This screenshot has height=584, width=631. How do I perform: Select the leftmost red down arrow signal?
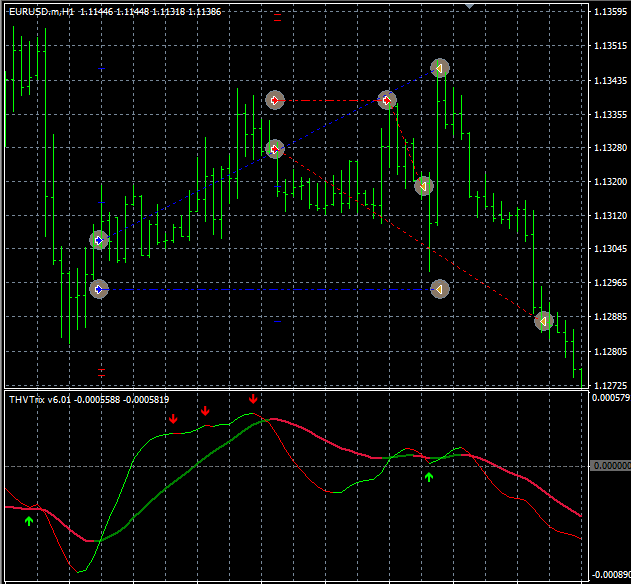point(173,419)
